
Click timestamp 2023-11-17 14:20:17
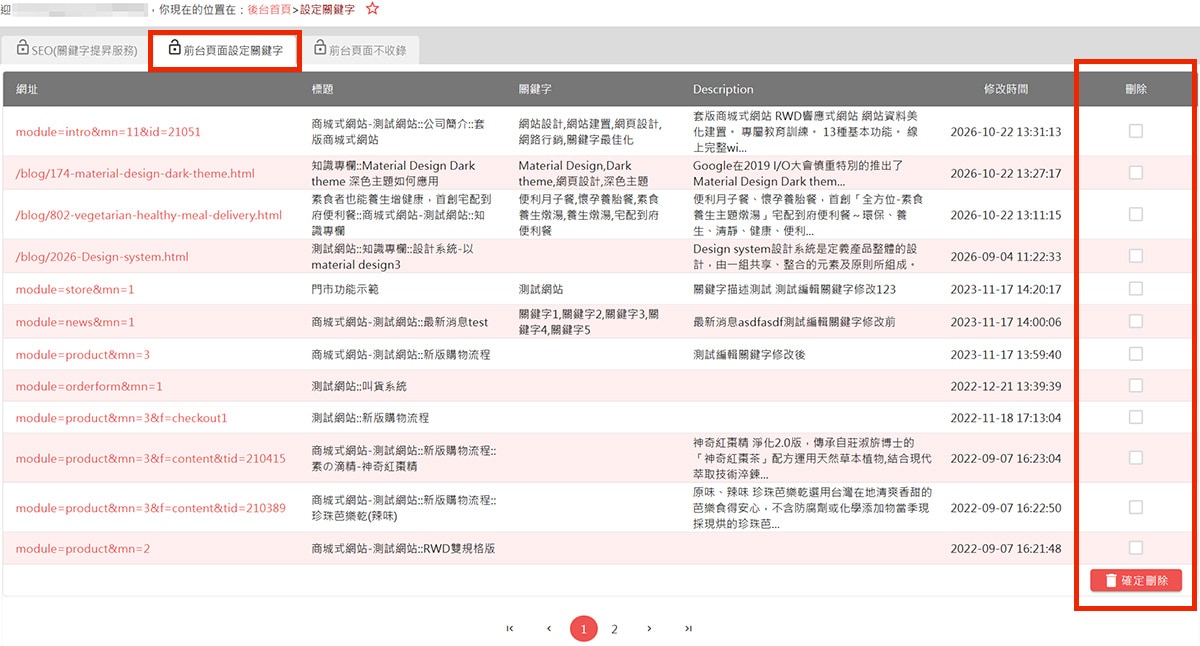pyautogui.click(x=1005, y=289)
